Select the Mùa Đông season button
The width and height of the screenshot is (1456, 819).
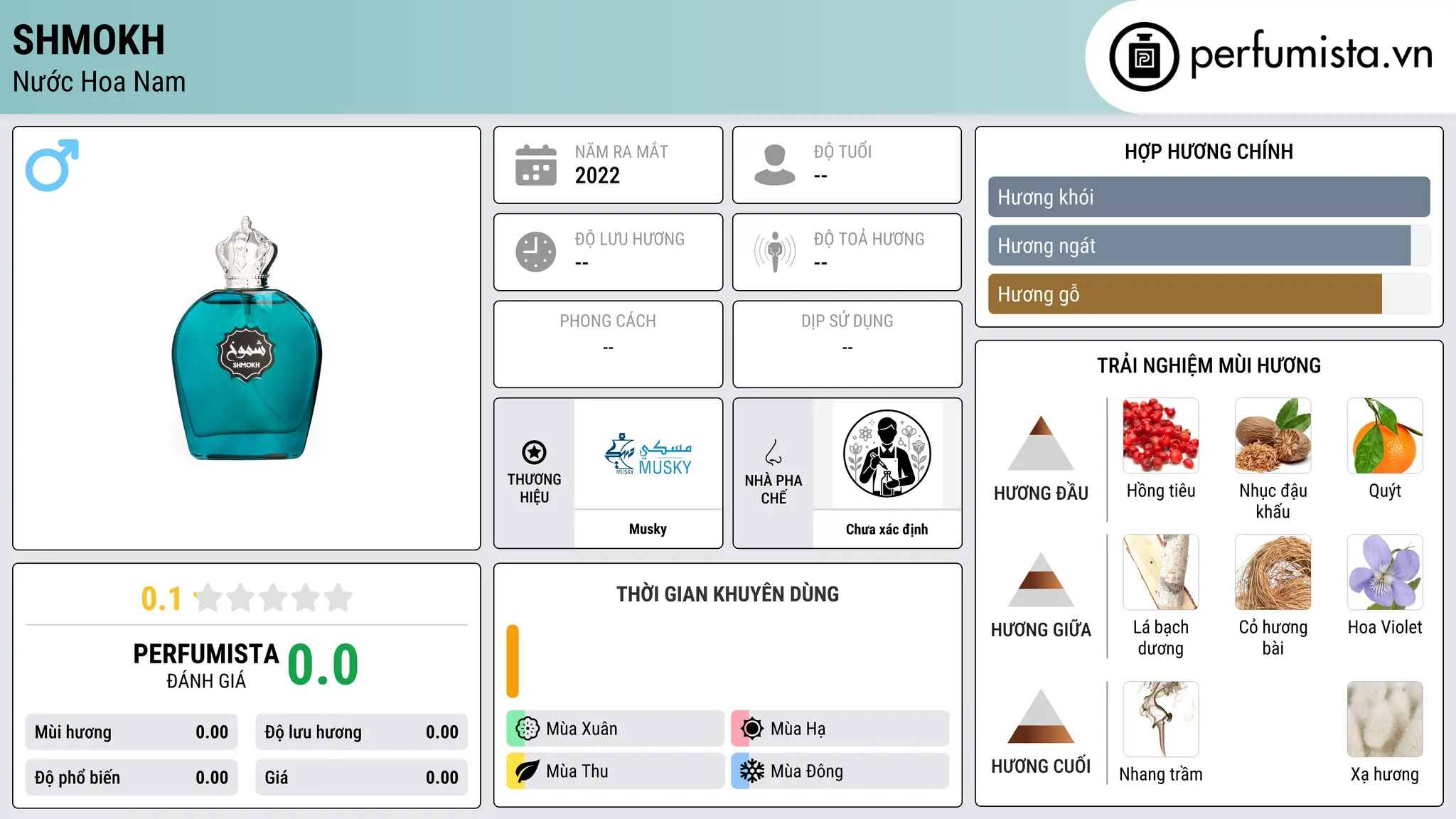pos(840,771)
